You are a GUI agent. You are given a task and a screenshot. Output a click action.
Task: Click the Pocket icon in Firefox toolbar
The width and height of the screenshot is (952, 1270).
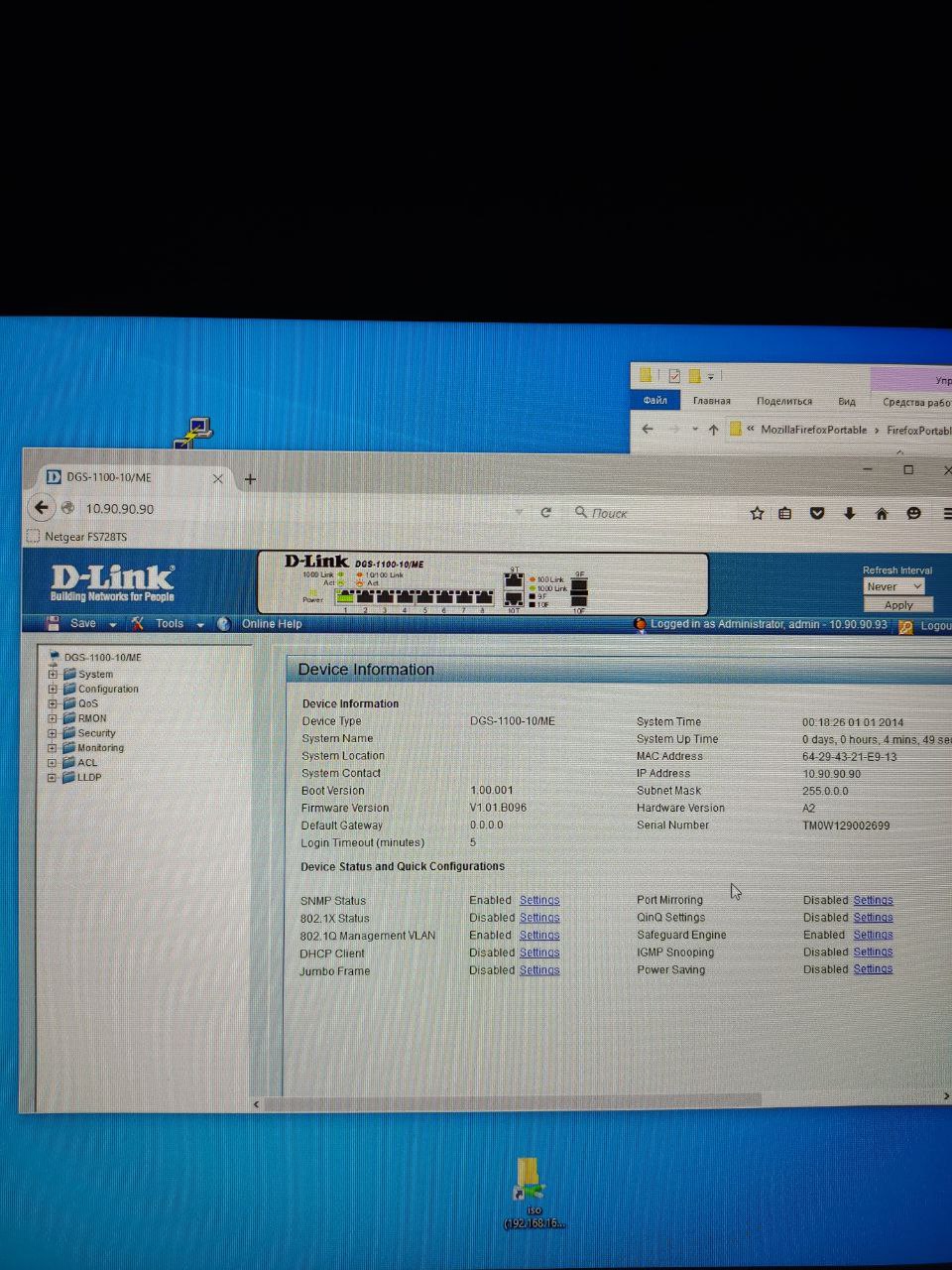pyautogui.click(x=817, y=513)
